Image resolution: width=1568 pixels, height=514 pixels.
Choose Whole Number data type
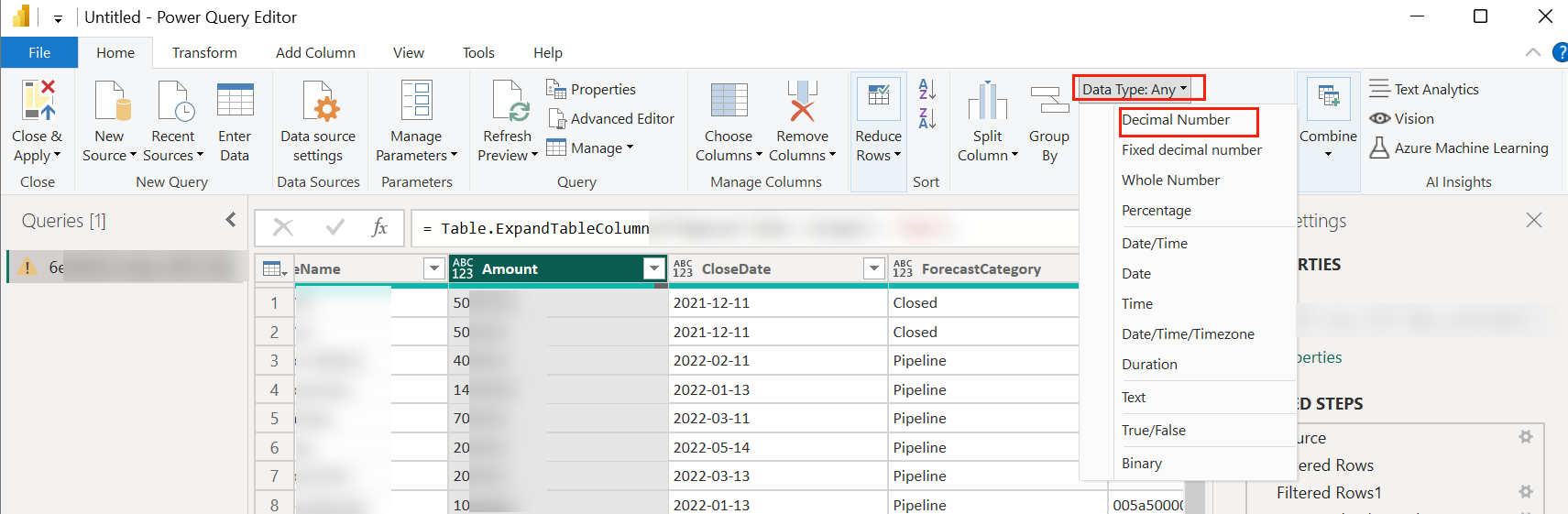click(1189, 180)
